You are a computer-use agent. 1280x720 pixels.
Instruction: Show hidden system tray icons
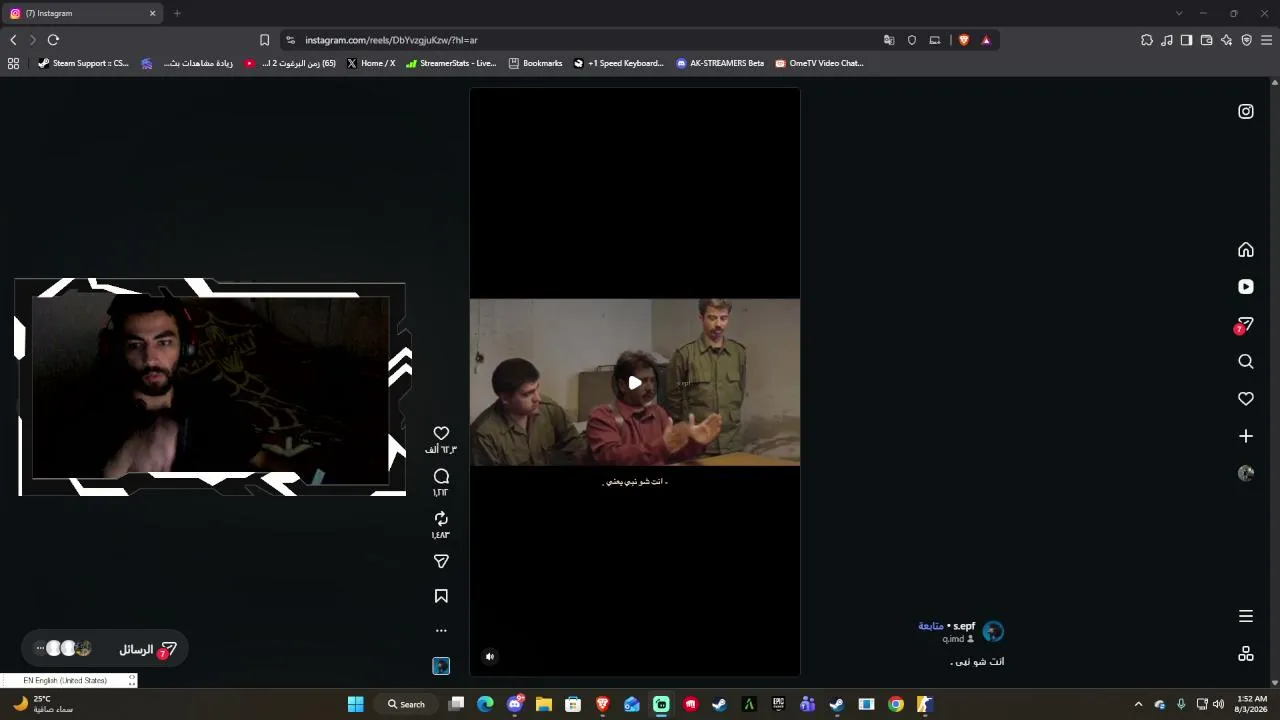click(1138, 704)
